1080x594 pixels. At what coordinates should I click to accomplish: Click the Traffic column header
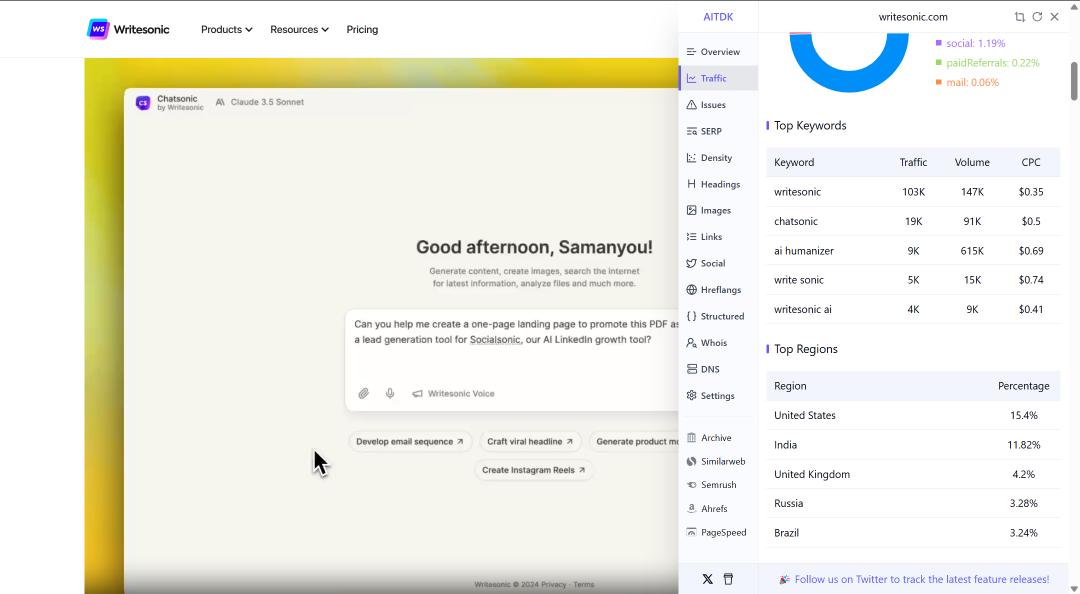tap(913, 163)
